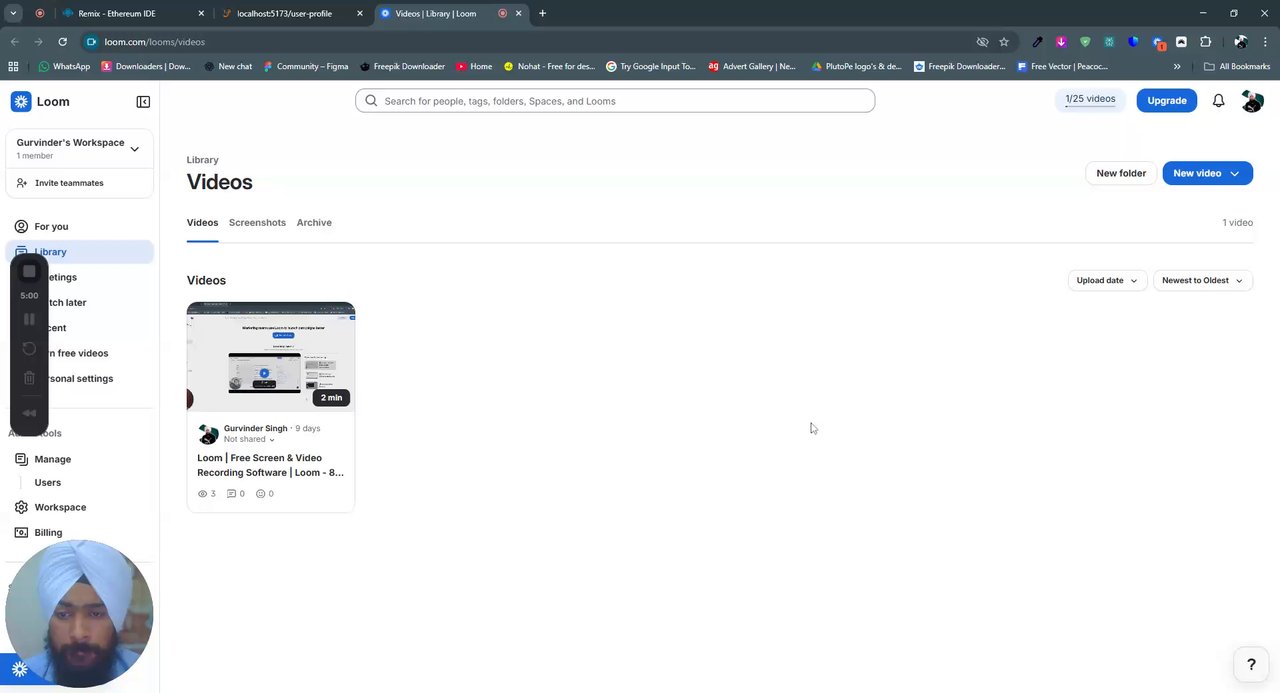Screen dimensions: 1280x693
Task: Stop recording via the recorder stop square
Action: click(29, 271)
